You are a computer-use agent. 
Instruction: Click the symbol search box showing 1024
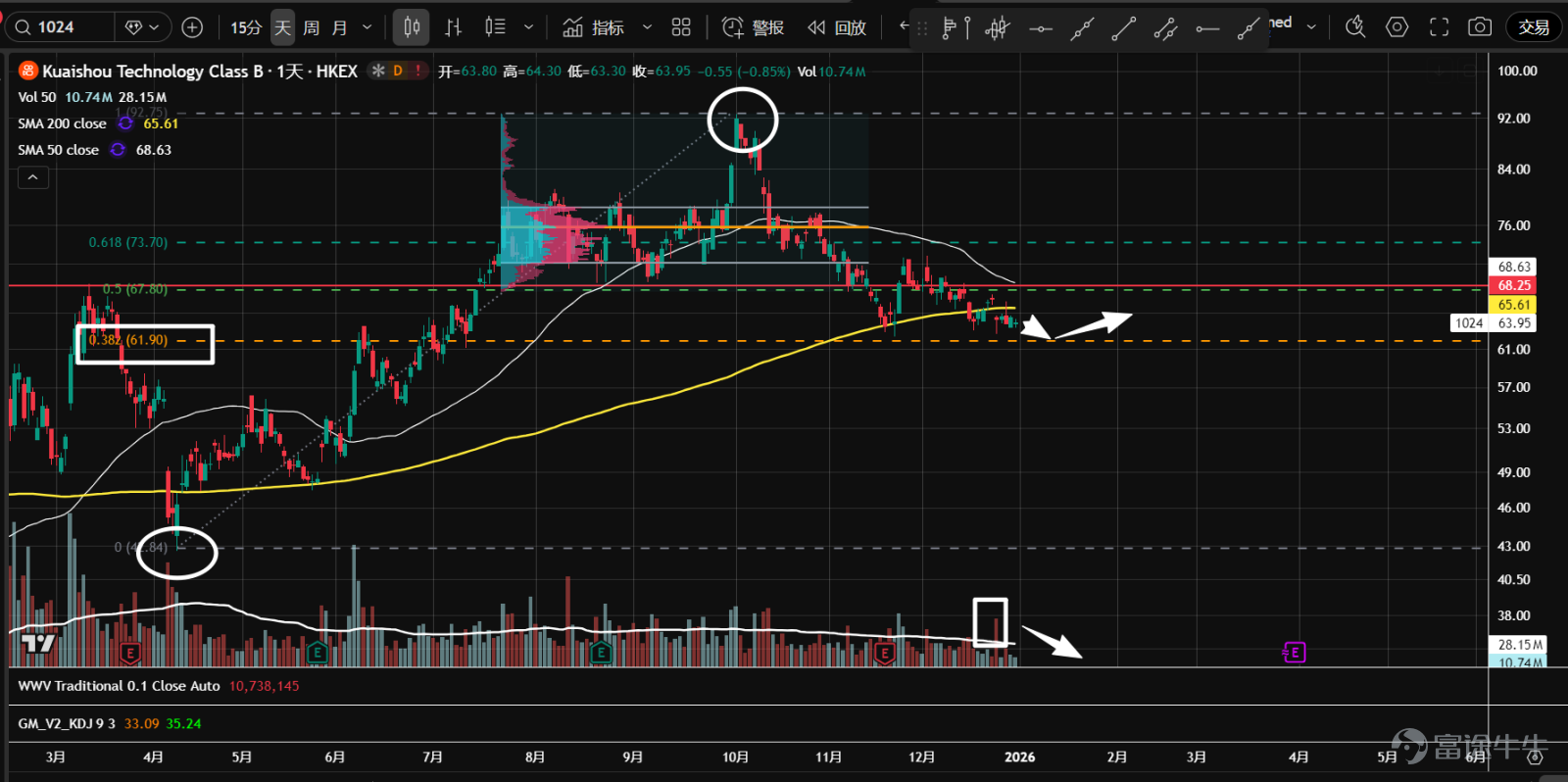click(61, 27)
